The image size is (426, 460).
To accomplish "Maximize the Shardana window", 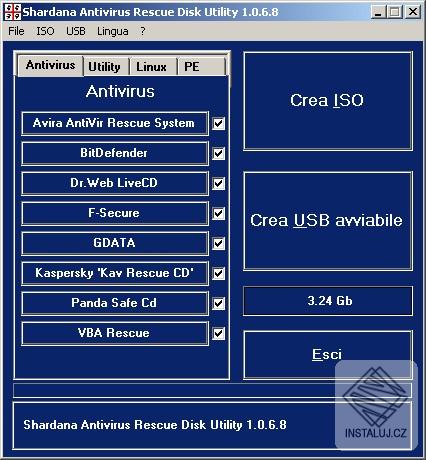I will [x=395, y=12].
